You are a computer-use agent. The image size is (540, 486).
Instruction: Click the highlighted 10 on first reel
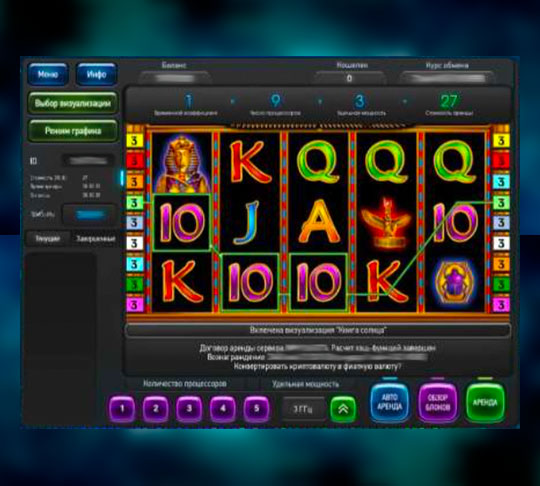coord(181,223)
